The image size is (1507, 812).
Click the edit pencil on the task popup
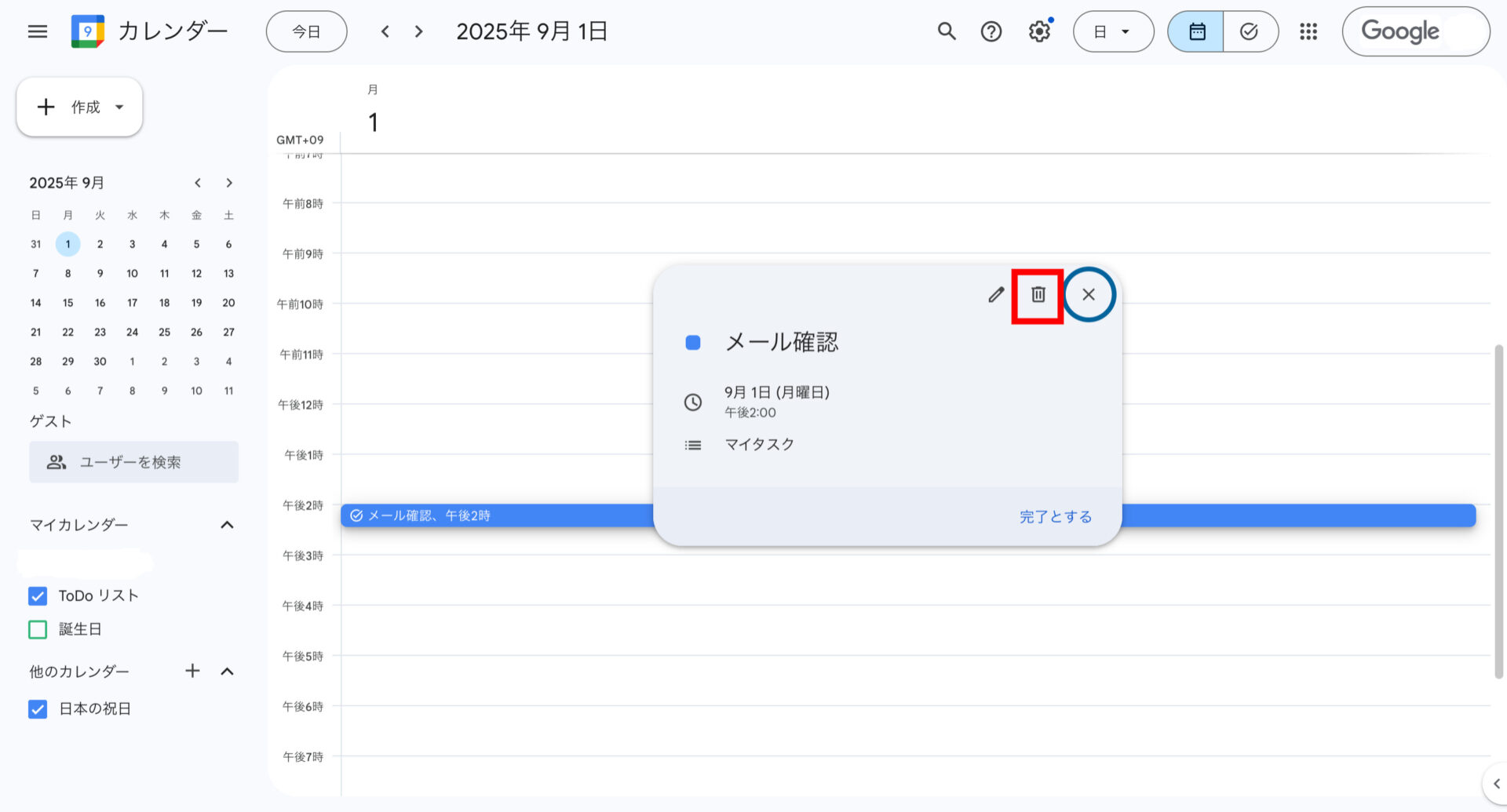click(995, 295)
